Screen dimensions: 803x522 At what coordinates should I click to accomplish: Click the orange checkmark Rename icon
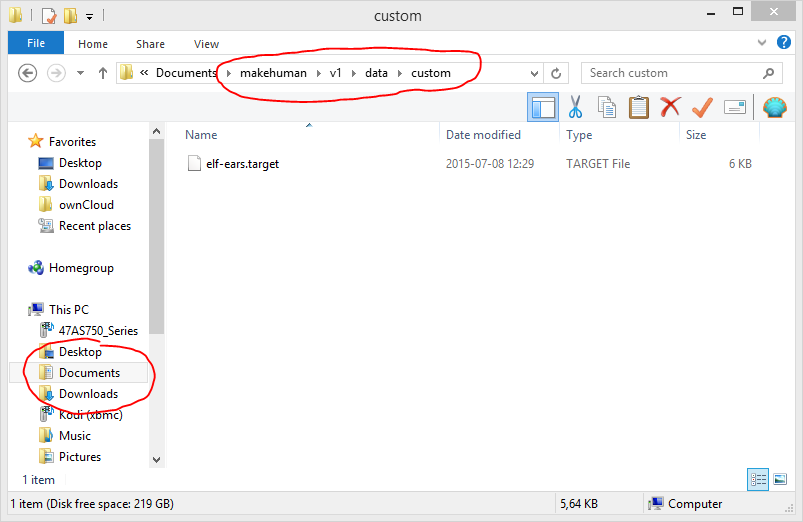[x=702, y=107]
